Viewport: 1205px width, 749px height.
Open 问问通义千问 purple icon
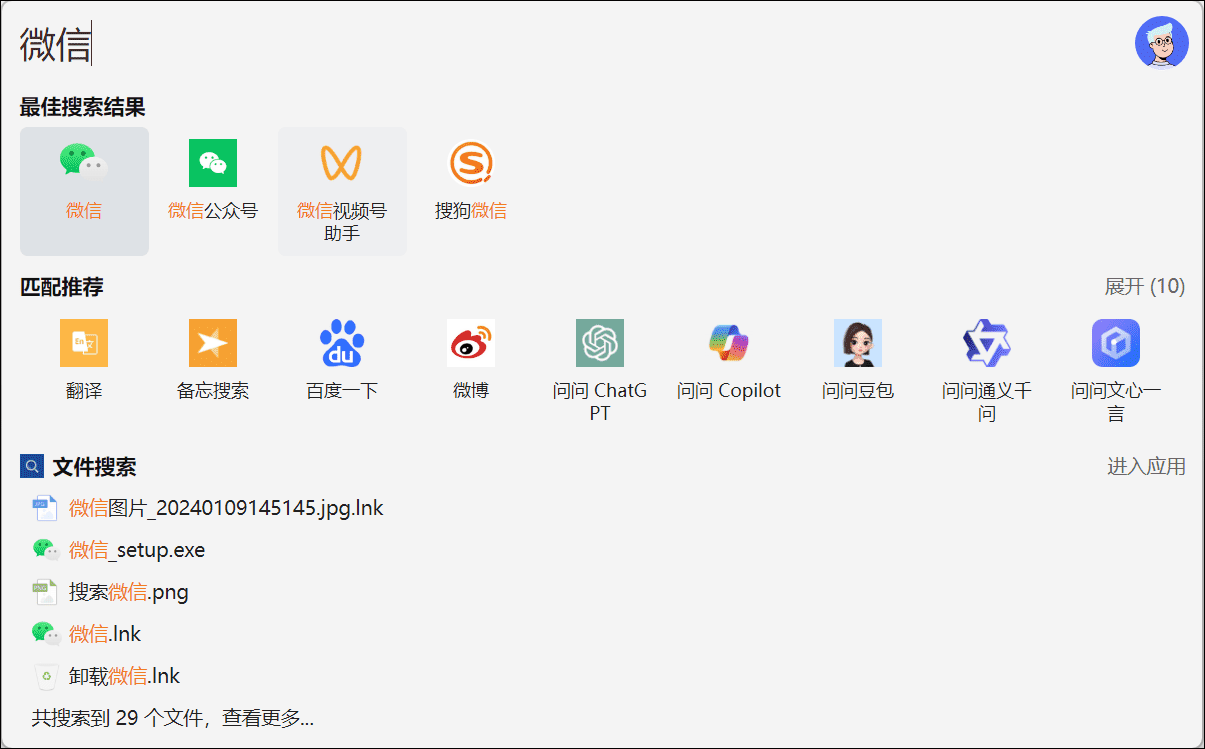[987, 343]
